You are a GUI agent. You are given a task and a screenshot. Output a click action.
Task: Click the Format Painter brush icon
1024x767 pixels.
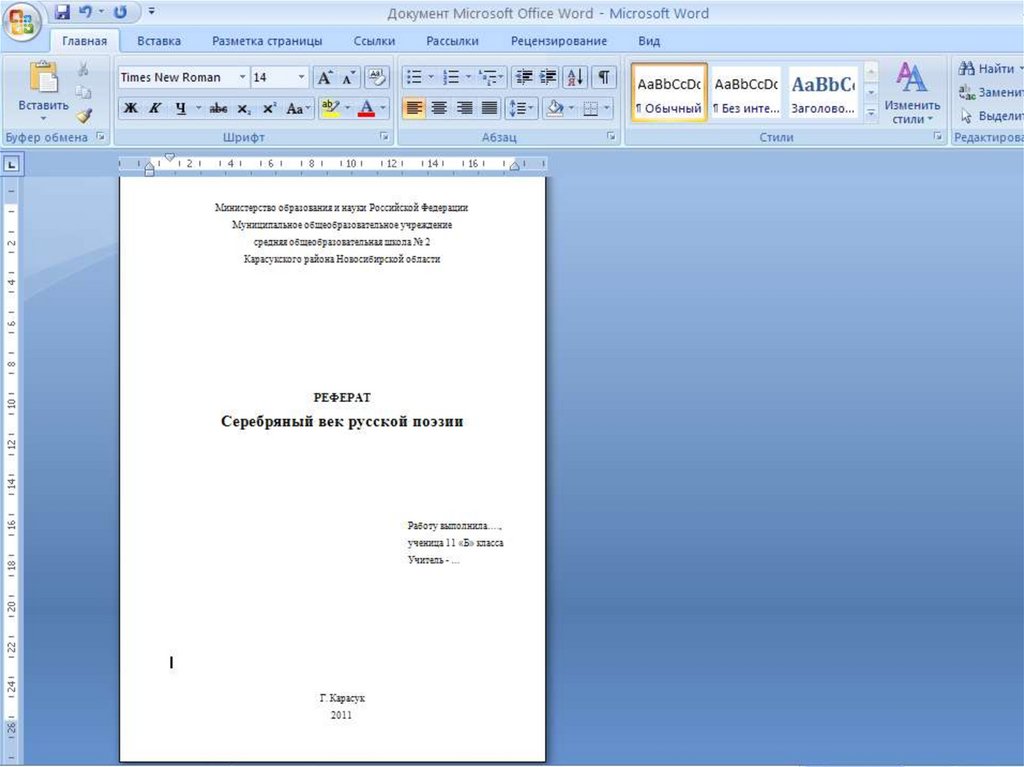coord(84,115)
